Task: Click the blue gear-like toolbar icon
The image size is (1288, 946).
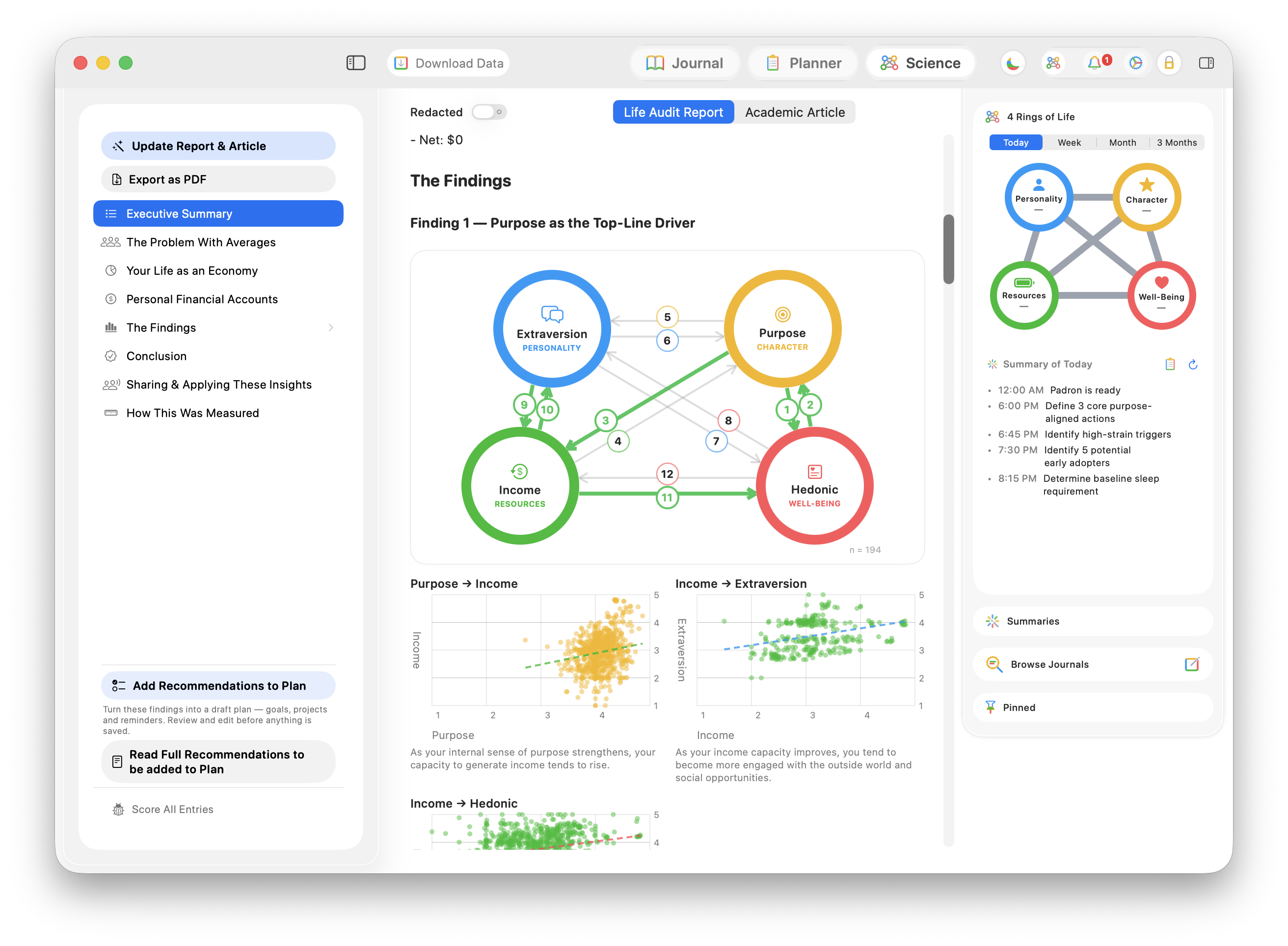Action: pyautogui.click(x=1135, y=63)
